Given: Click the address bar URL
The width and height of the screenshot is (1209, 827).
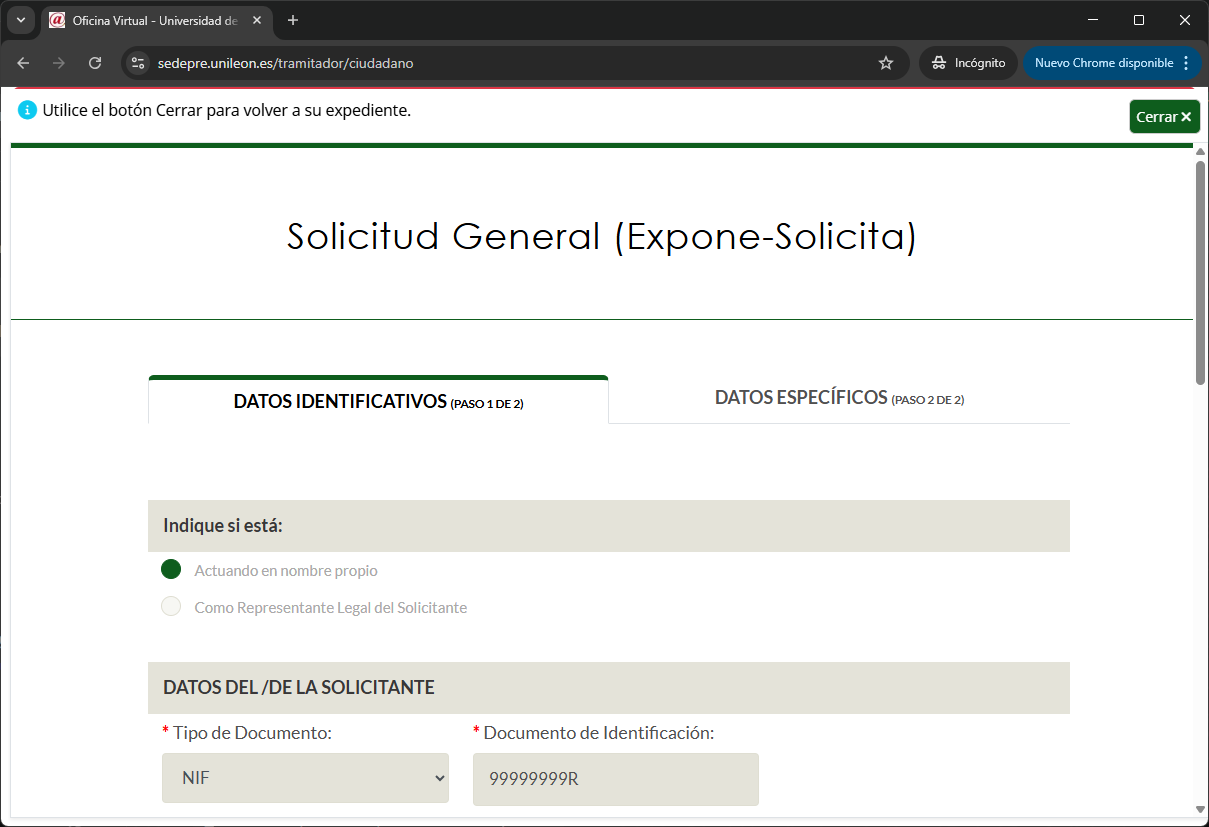Looking at the screenshot, I should [x=285, y=63].
